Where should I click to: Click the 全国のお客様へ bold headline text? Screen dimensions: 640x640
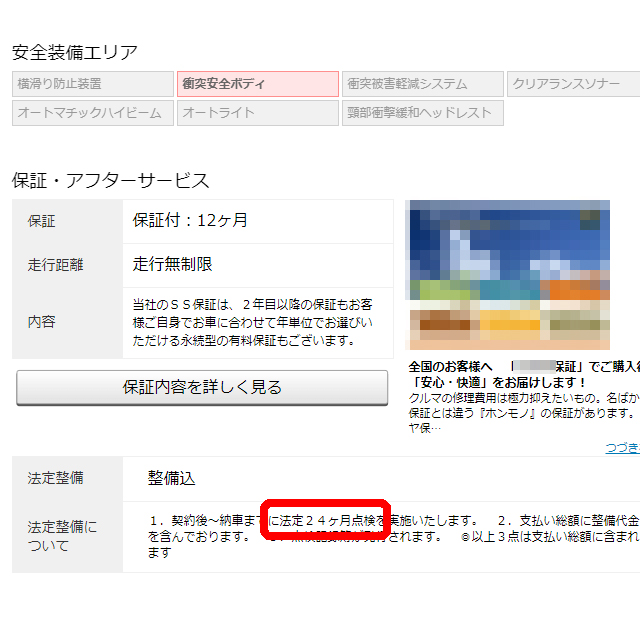click(524, 375)
